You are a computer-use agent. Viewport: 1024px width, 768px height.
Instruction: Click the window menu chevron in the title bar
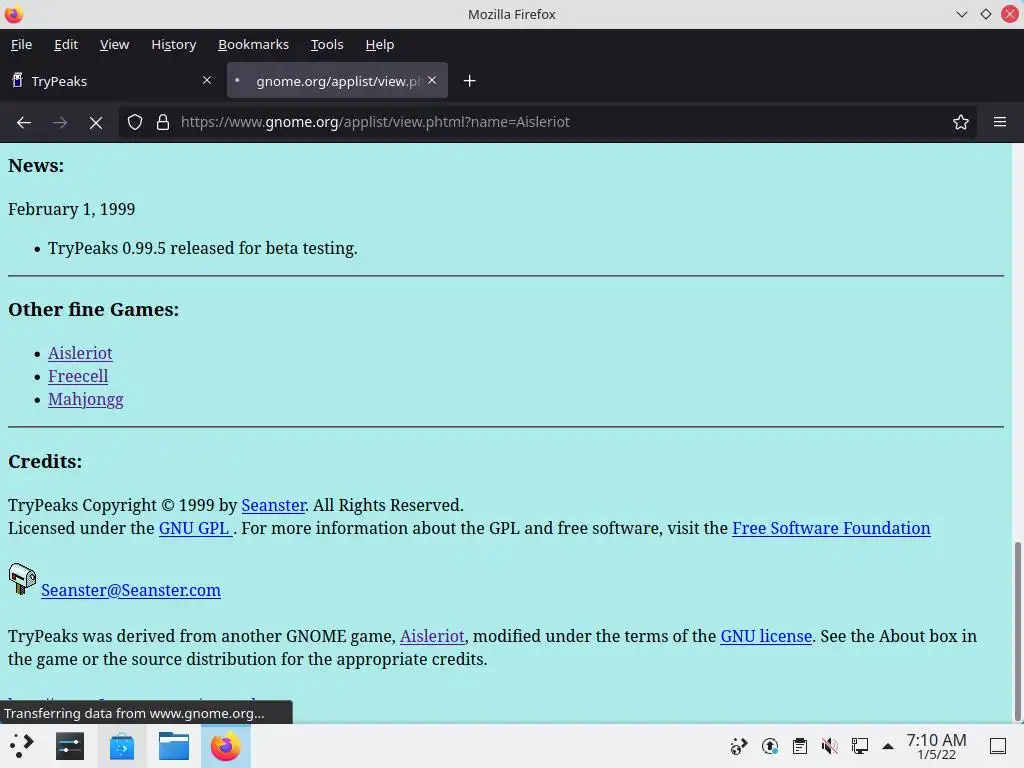[x=961, y=14]
